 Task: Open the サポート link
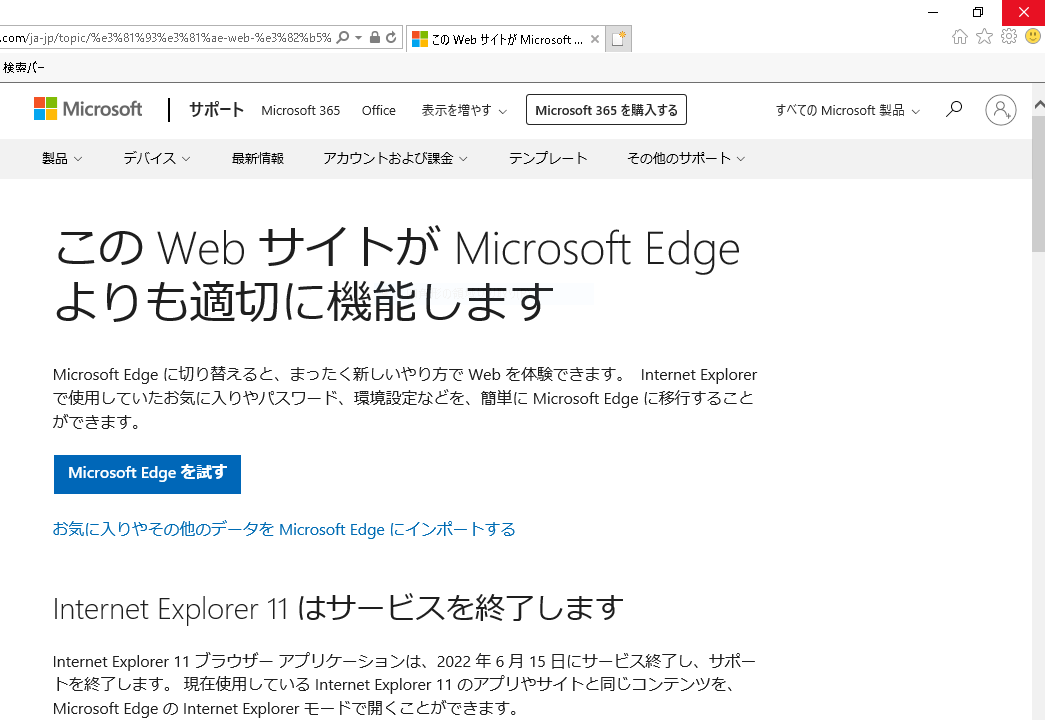point(217,109)
